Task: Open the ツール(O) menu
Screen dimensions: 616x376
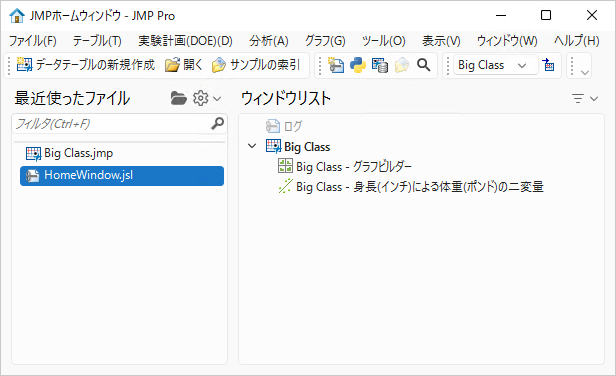Action: [x=383, y=40]
